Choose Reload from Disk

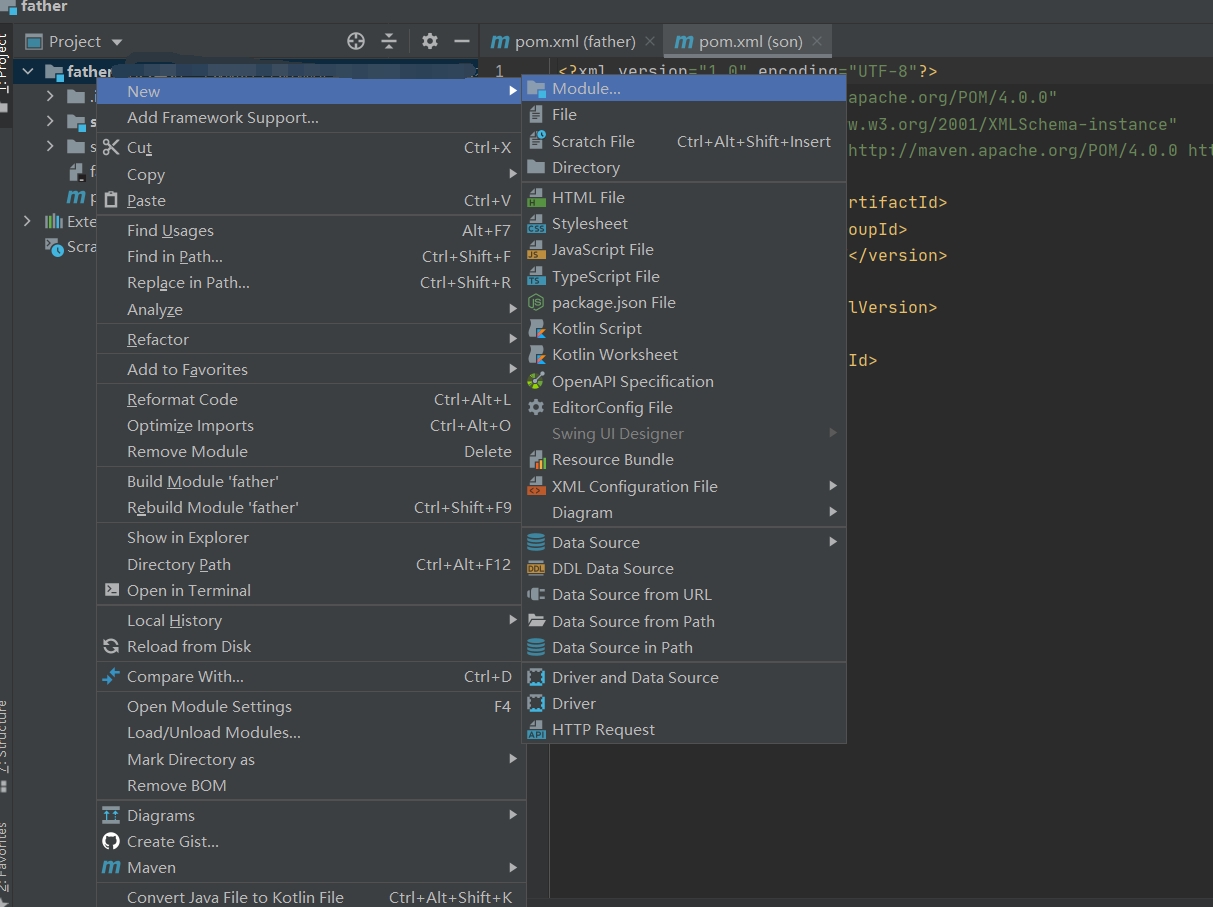[x=188, y=646]
